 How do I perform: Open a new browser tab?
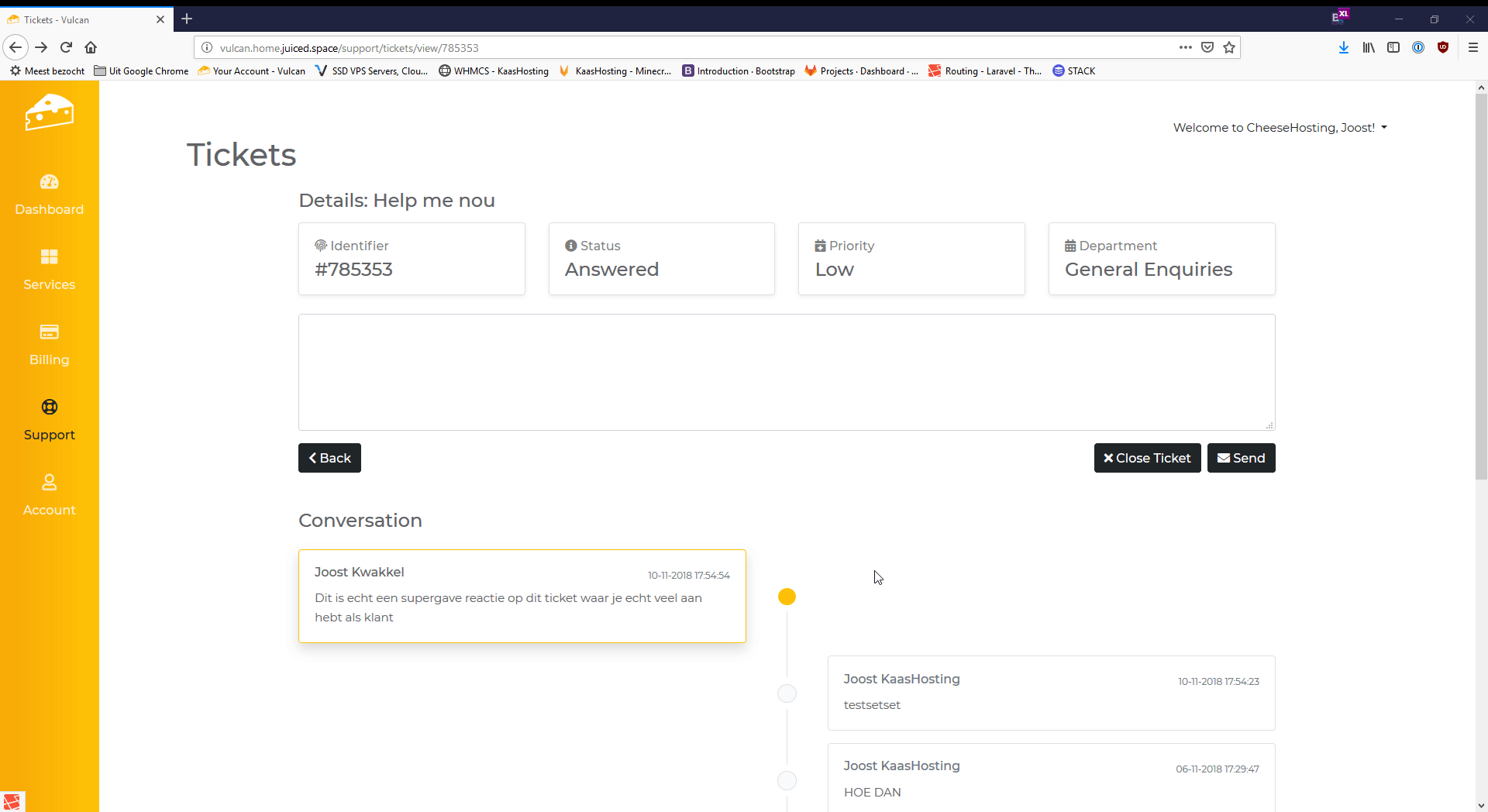coord(187,19)
